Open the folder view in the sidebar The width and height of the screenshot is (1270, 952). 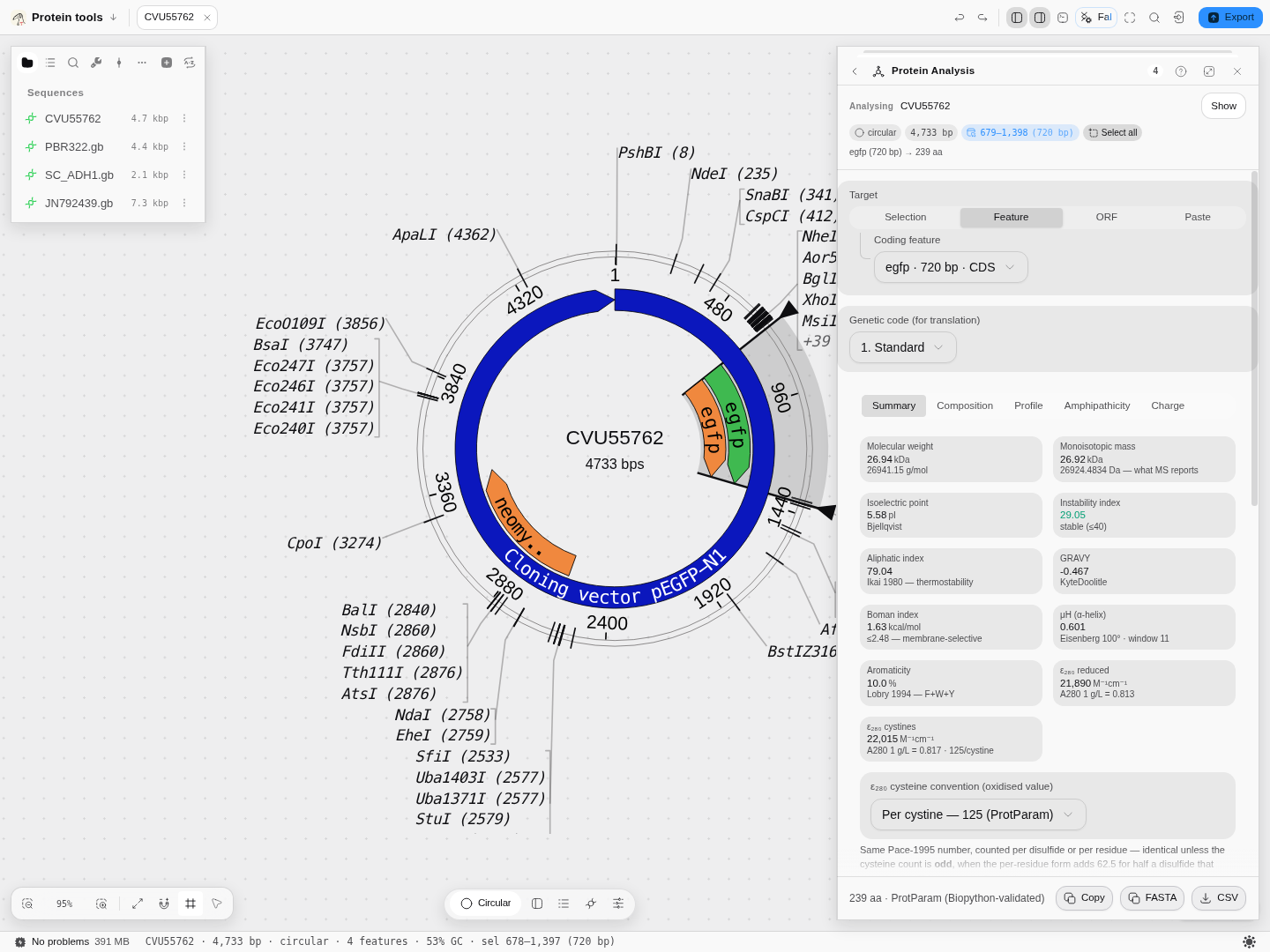pos(27,63)
